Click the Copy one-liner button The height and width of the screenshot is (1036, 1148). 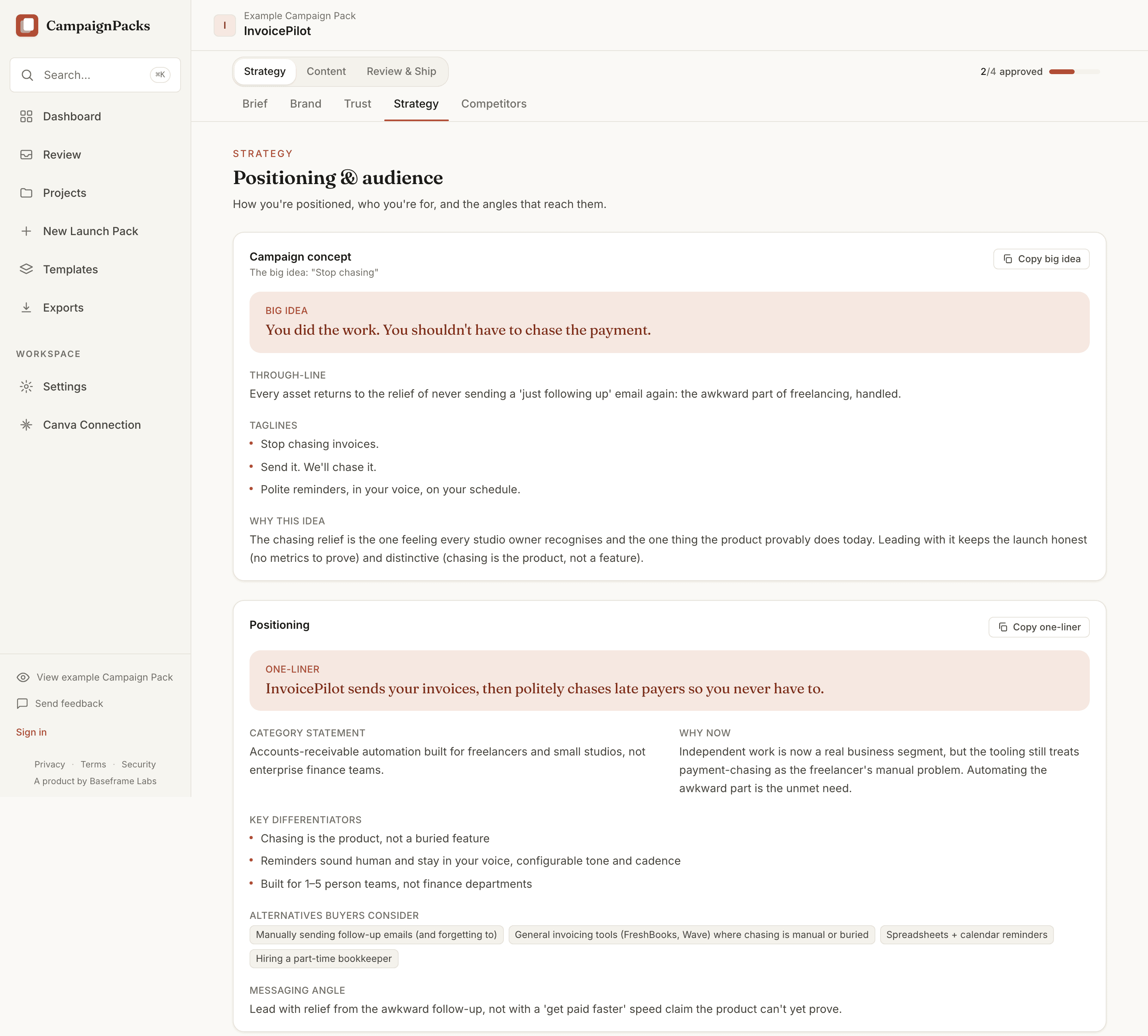point(1039,627)
